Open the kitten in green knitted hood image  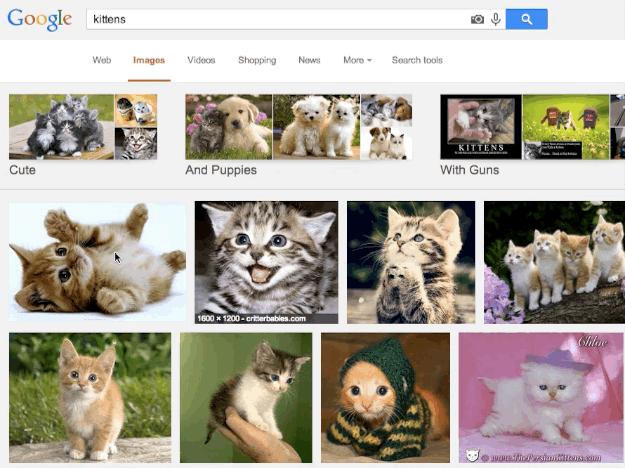click(x=385, y=398)
